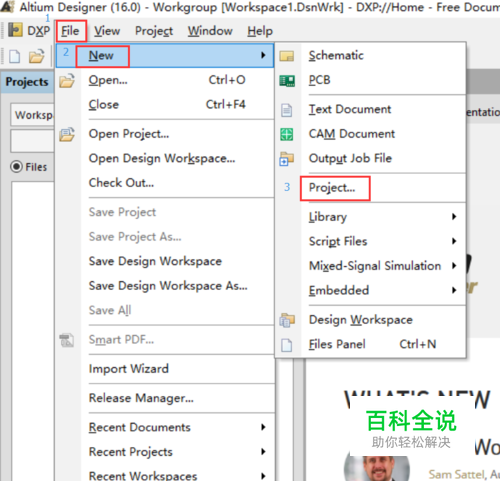500x481 pixels.
Task: Select the Files radio button
Action: [x=16, y=166]
